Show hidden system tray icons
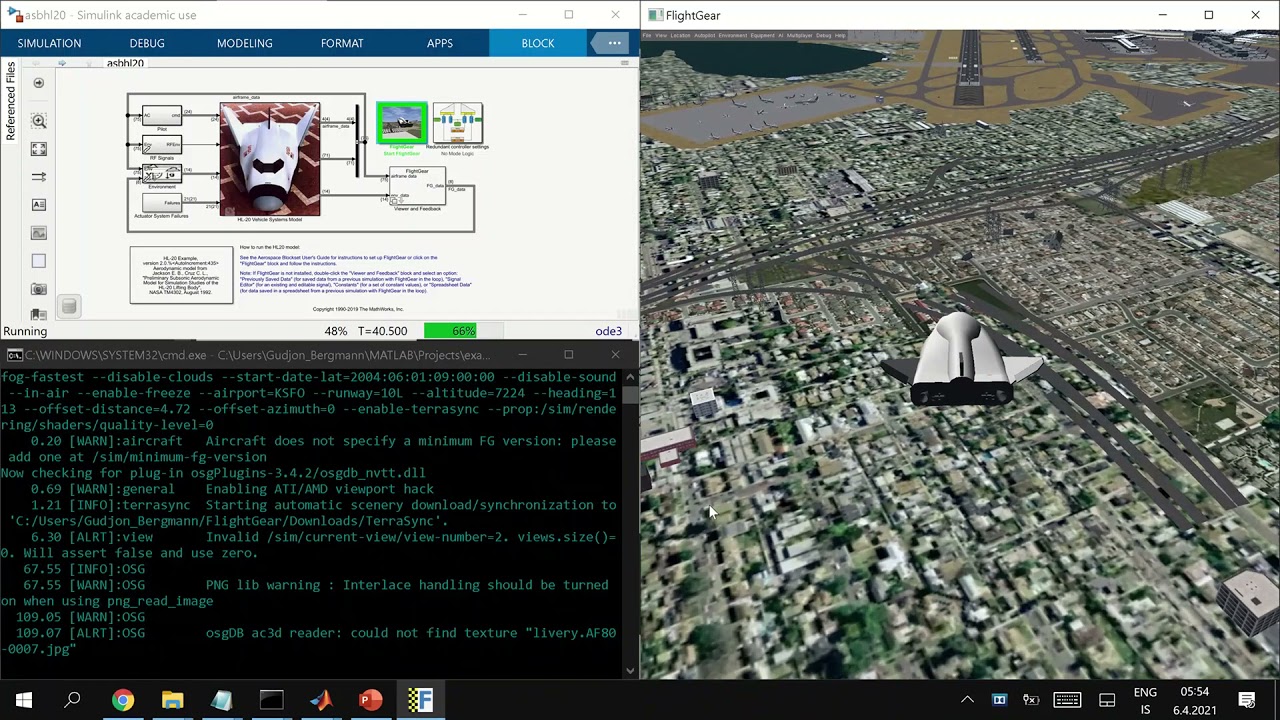This screenshot has width=1280, height=720. (967, 700)
